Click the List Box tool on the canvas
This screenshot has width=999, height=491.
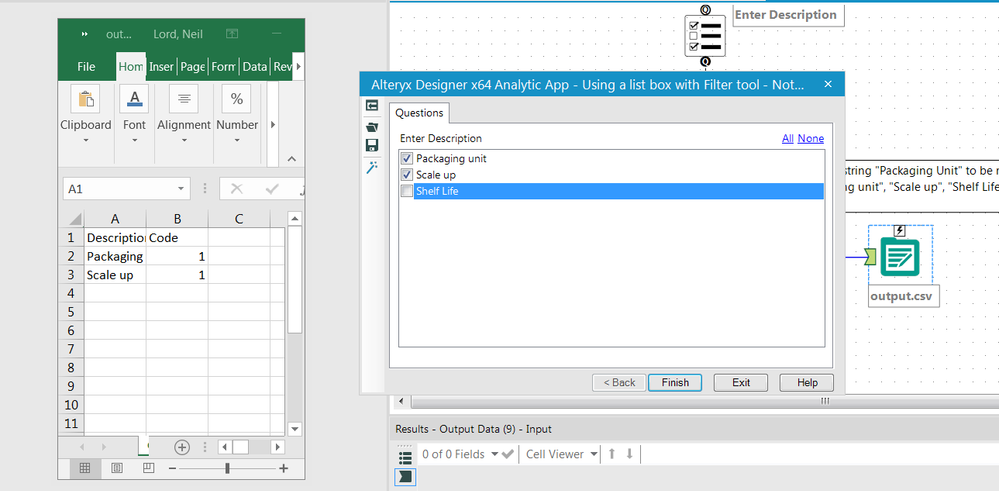[x=705, y=36]
